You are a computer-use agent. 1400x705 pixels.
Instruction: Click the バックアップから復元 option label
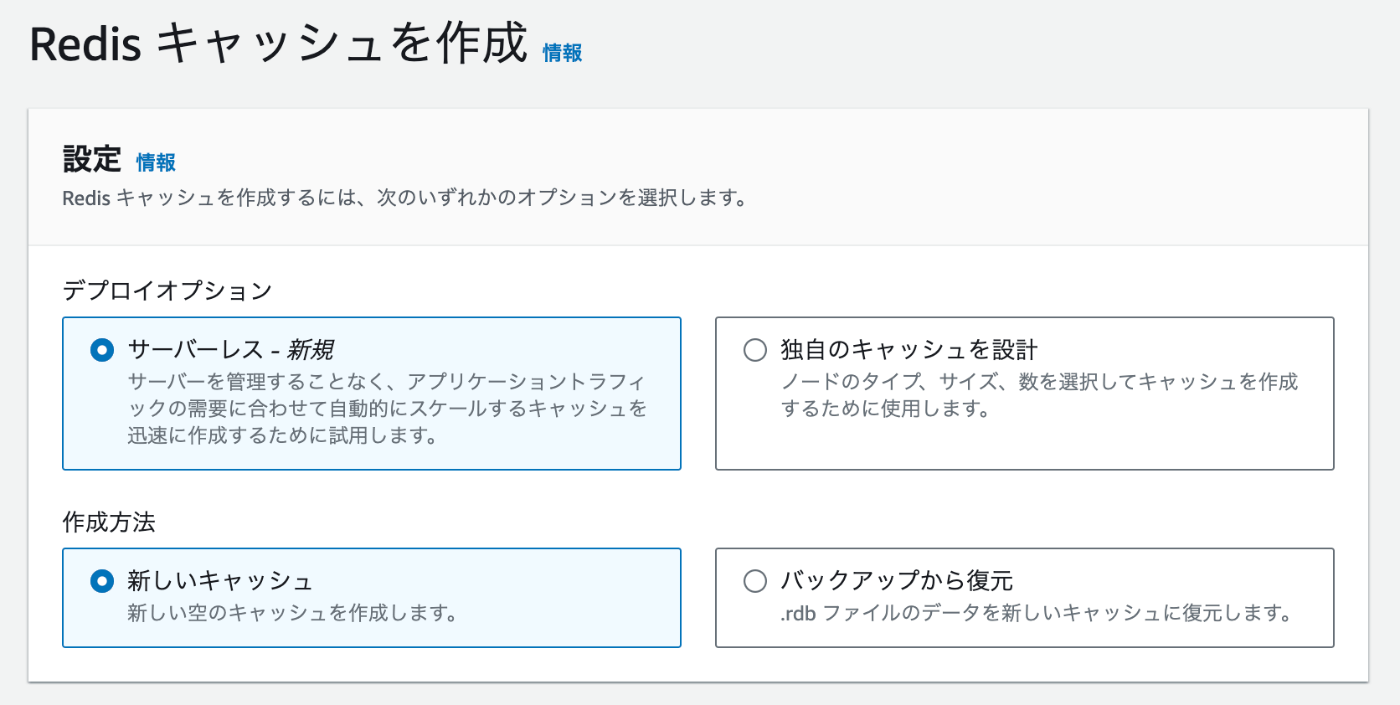[x=897, y=581]
